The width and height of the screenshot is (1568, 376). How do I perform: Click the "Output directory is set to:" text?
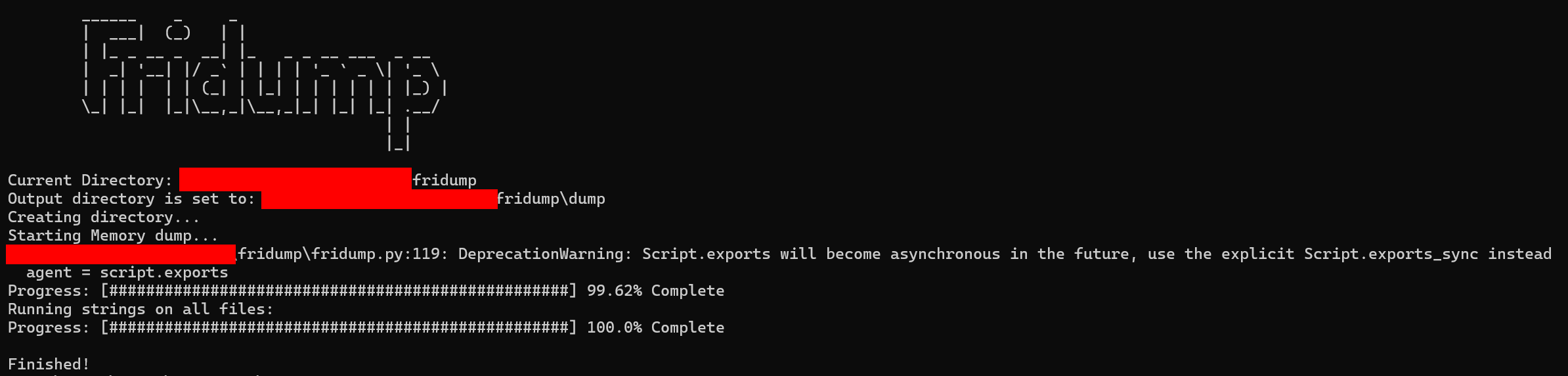click(x=131, y=199)
